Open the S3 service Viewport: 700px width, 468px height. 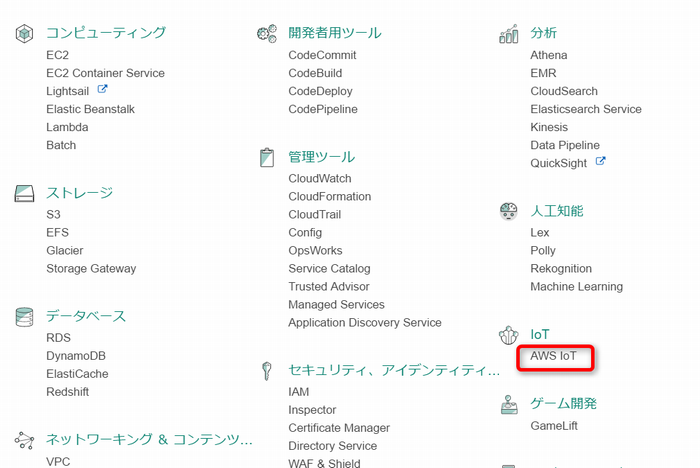(x=53, y=214)
